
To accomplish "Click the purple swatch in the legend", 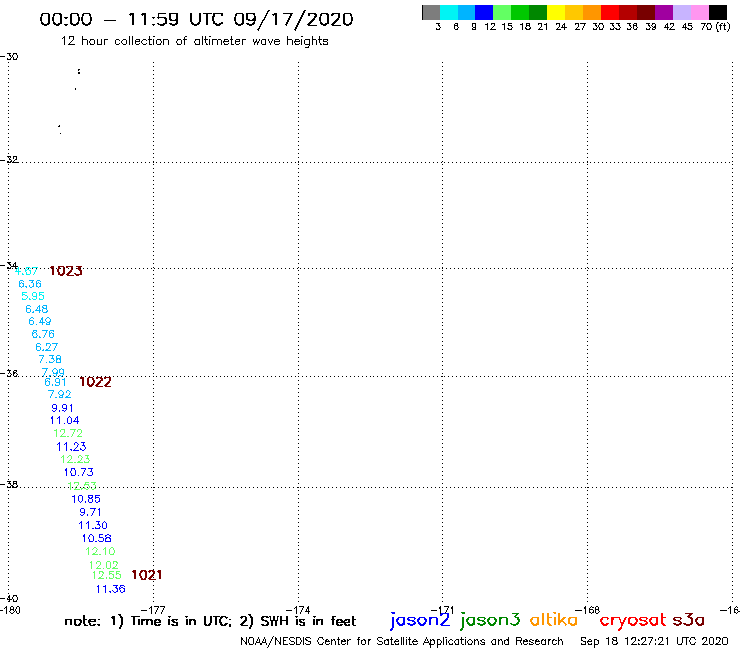I will click(x=664, y=12).
